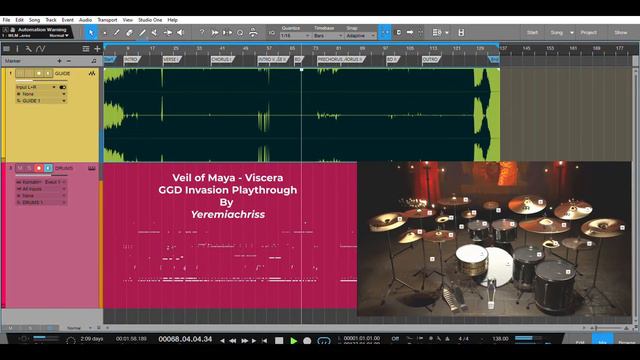Click the record button in transport

pos(307,340)
